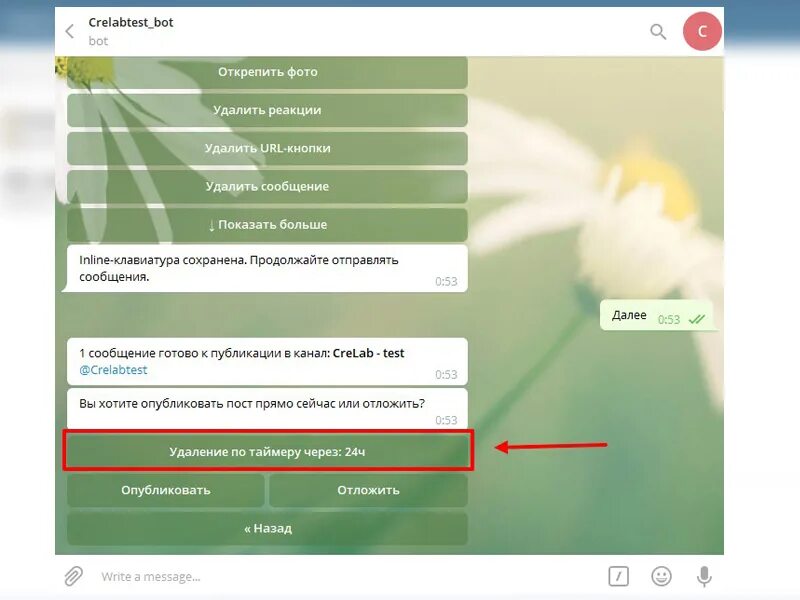This screenshot has height=600, width=800.
Task: Click the 1 сообщение готово к публикации message
Action: tap(267, 361)
